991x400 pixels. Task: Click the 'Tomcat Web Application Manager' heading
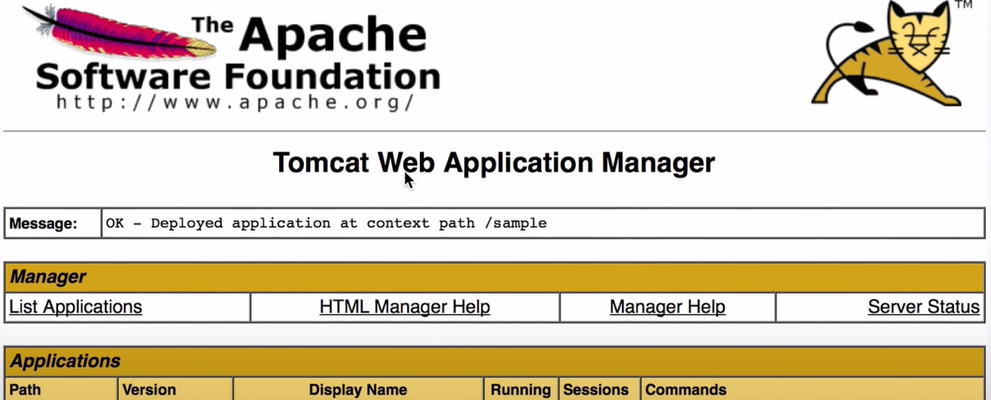[494, 162]
